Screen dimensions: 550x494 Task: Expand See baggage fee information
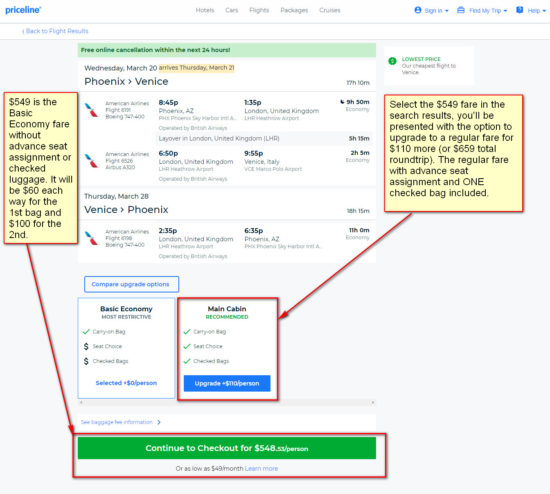(121, 422)
